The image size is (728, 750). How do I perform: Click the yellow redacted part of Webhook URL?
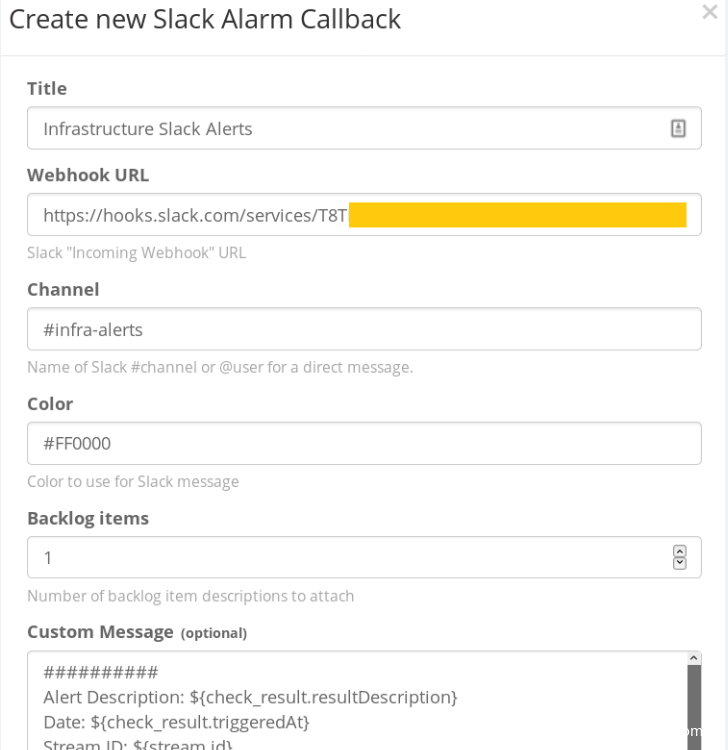pos(517,215)
